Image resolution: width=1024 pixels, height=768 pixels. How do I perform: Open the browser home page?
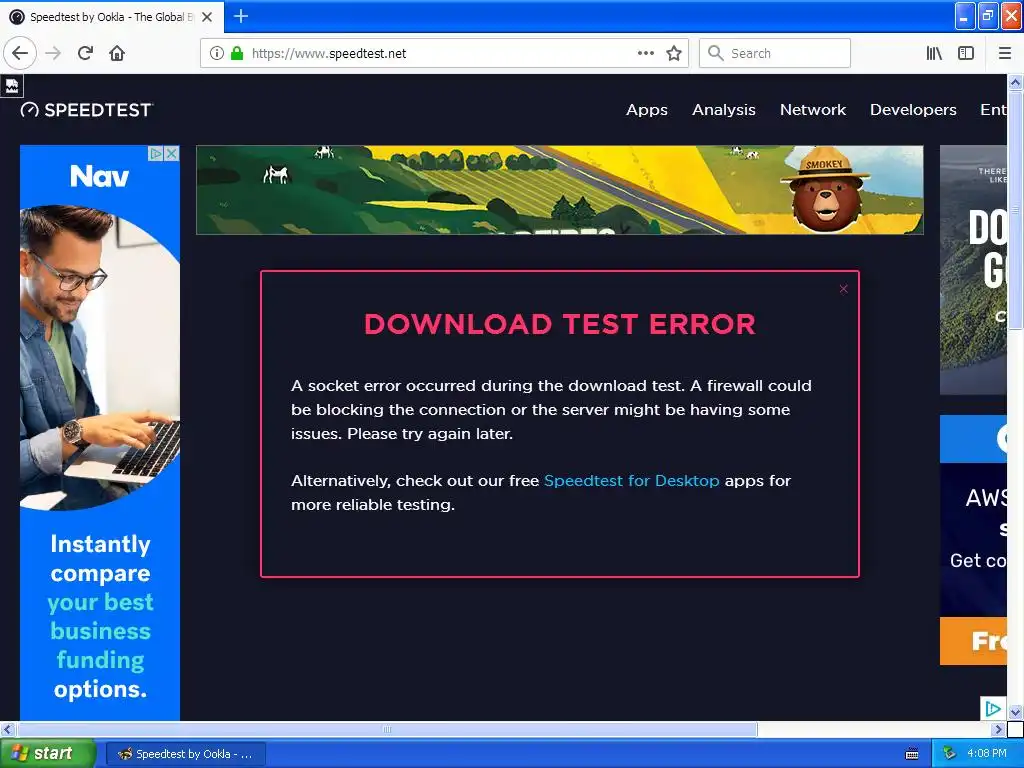click(x=117, y=53)
